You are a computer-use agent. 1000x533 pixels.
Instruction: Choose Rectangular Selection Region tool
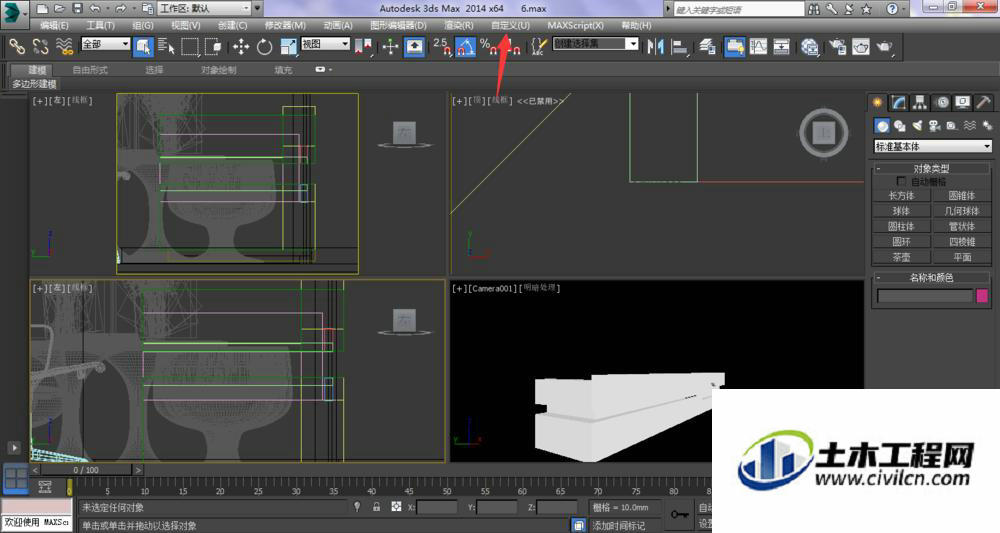point(190,46)
